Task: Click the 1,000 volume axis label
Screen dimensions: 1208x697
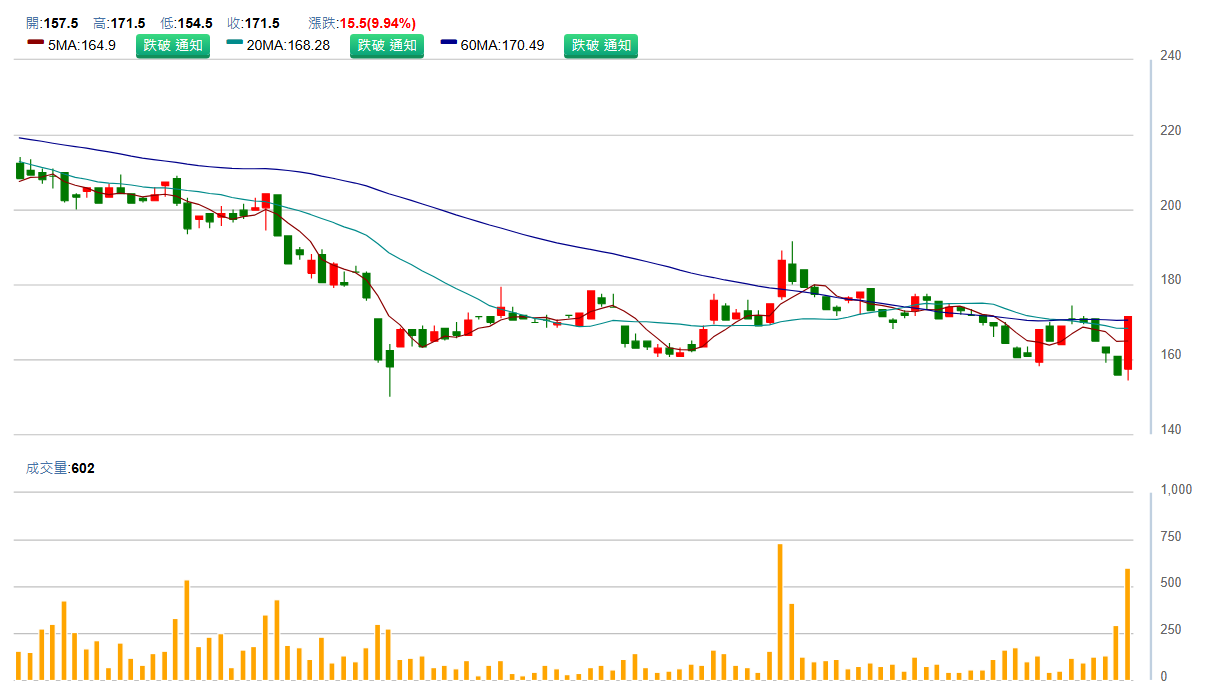Action: point(1176,490)
